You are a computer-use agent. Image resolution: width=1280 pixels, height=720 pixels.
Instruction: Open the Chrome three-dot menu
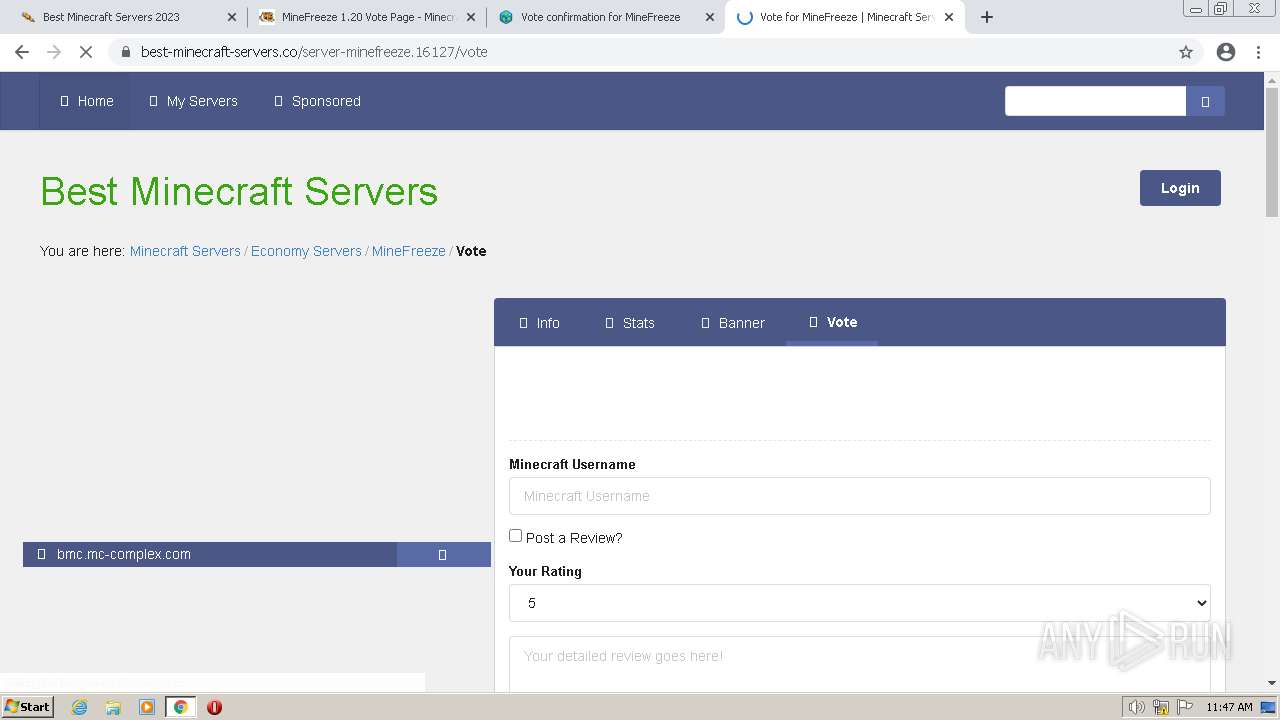point(1258,52)
